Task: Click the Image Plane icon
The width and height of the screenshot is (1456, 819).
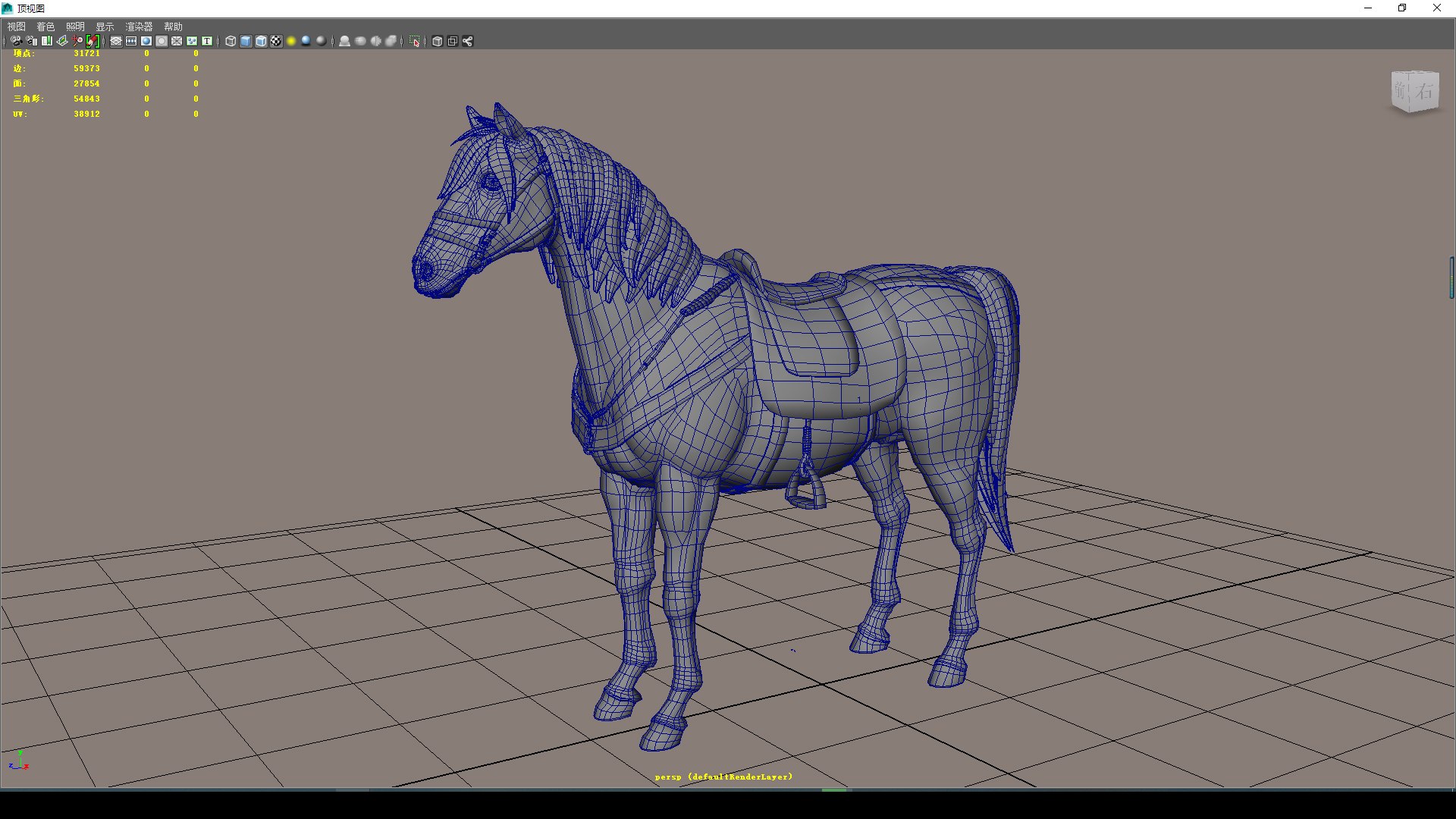Action: coord(62,41)
